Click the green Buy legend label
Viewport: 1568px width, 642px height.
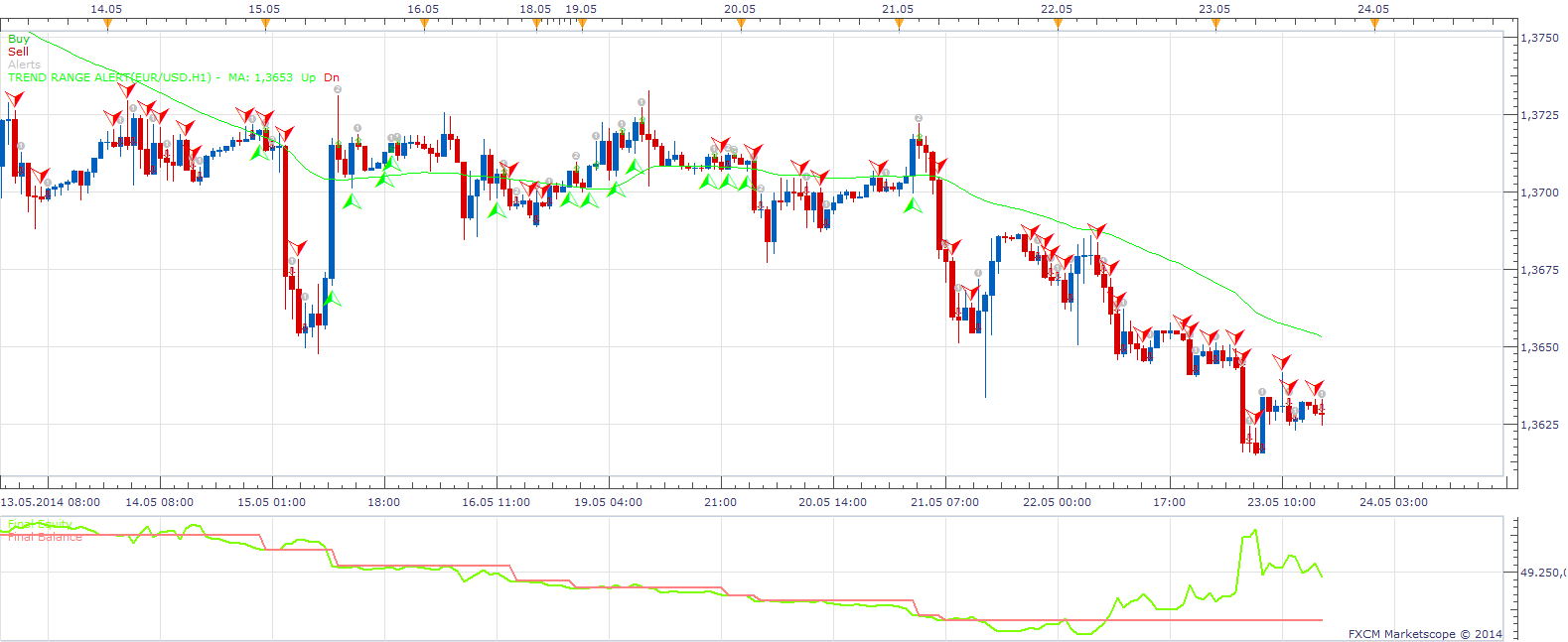(x=19, y=39)
